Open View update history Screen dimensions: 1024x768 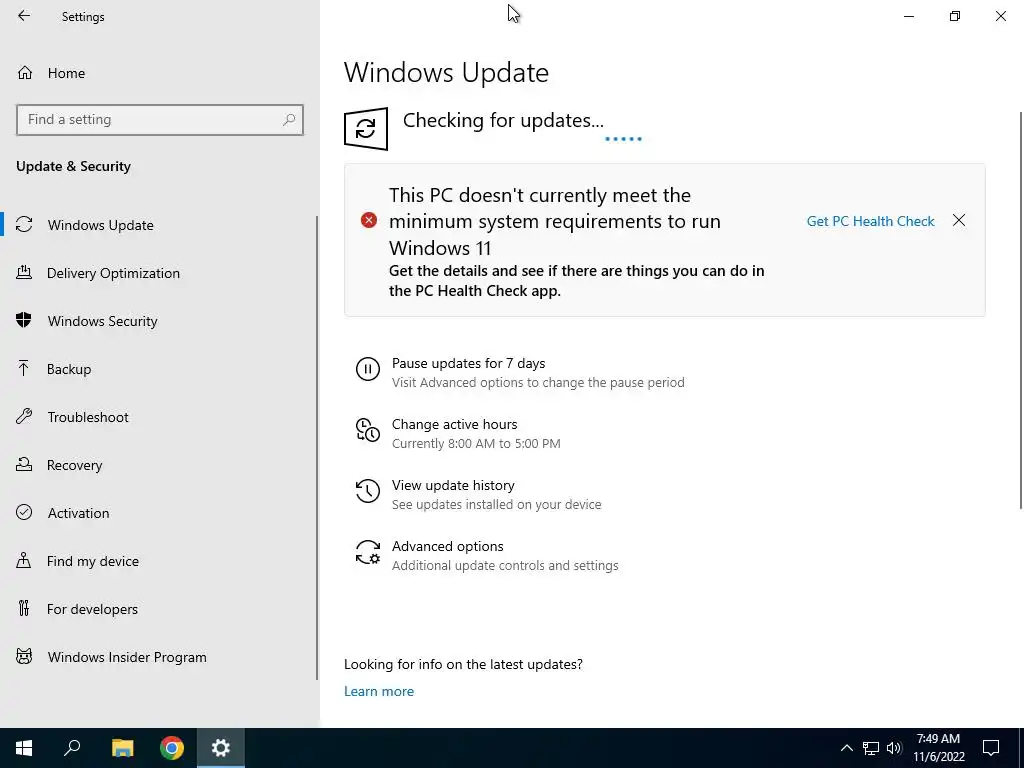[x=453, y=485]
